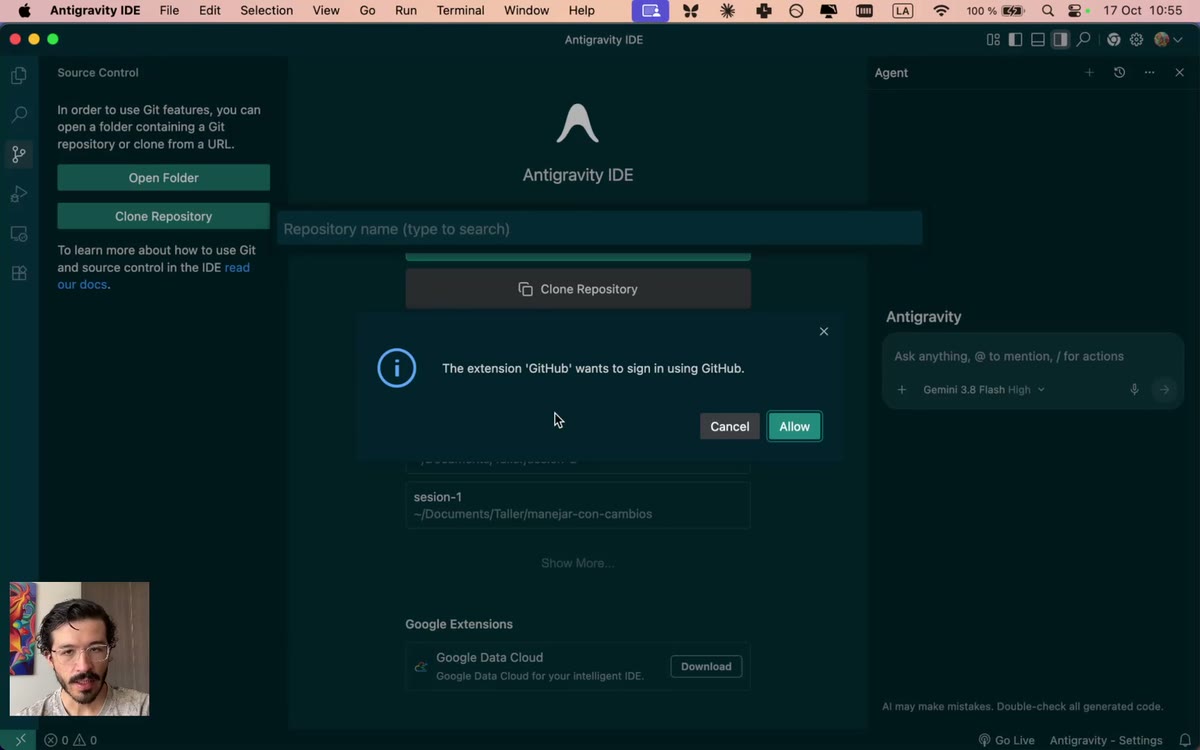Toggle the bottom panel layout icon
Image resolution: width=1200 pixels, height=750 pixels.
[x=1038, y=40]
